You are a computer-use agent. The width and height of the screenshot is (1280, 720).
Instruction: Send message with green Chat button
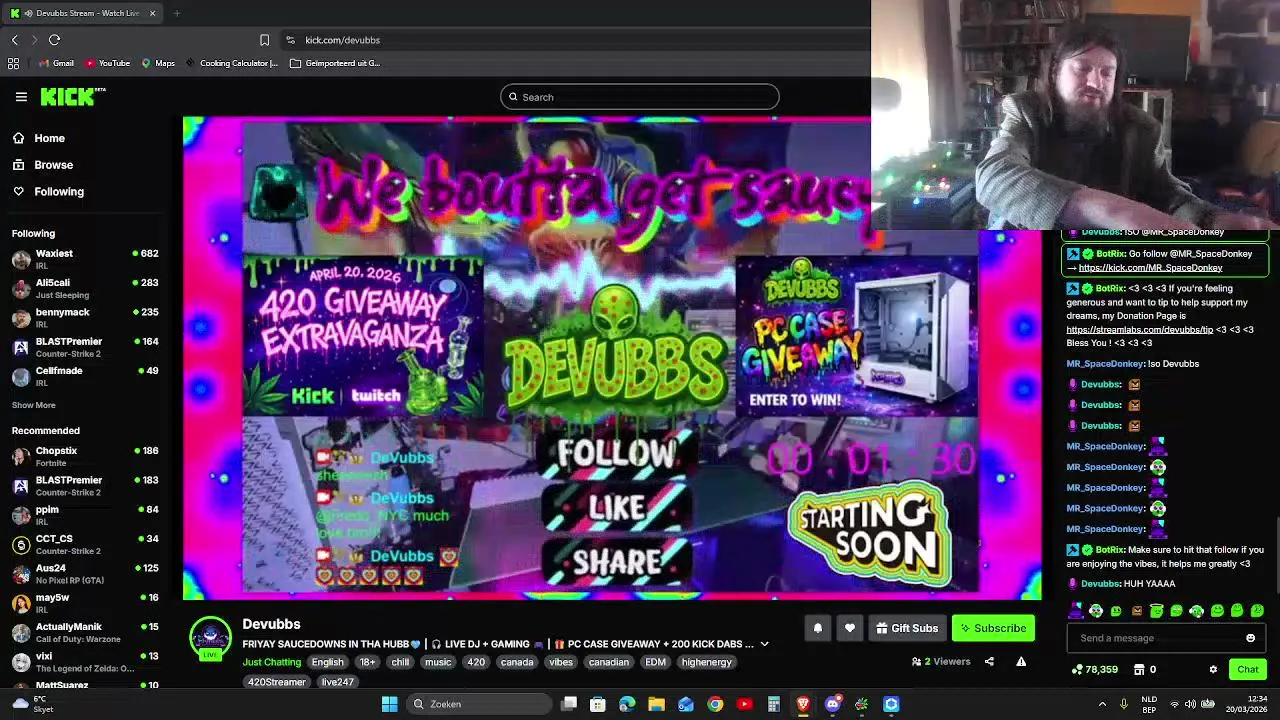(1248, 669)
